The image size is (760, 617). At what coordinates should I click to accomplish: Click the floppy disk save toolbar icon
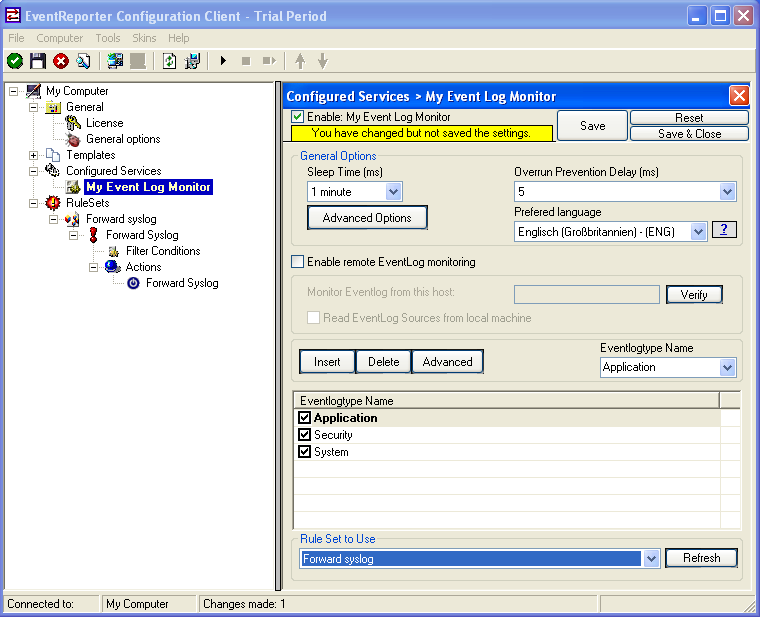pos(38,61)
